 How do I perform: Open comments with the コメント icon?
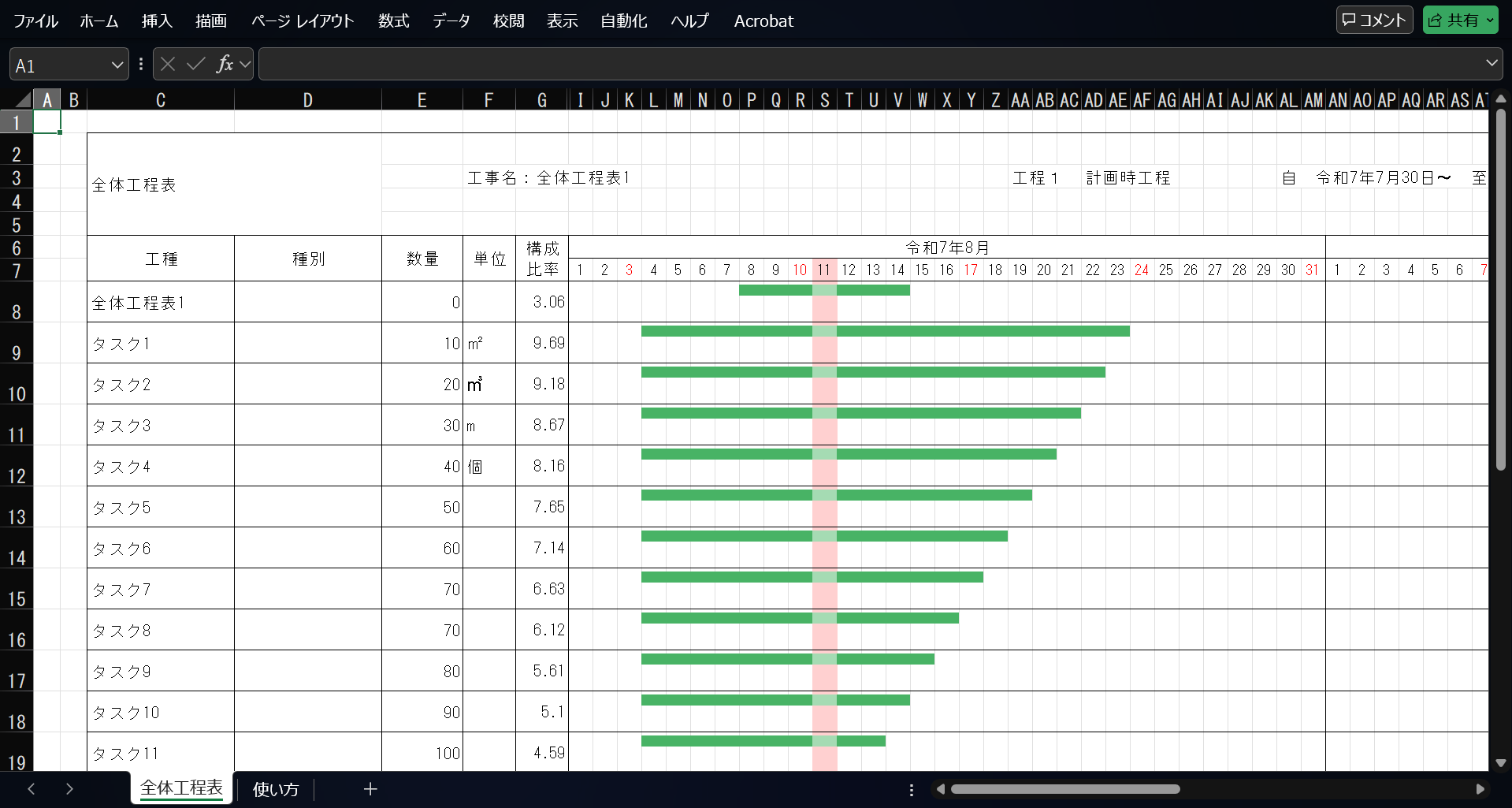click(1373, 20)
